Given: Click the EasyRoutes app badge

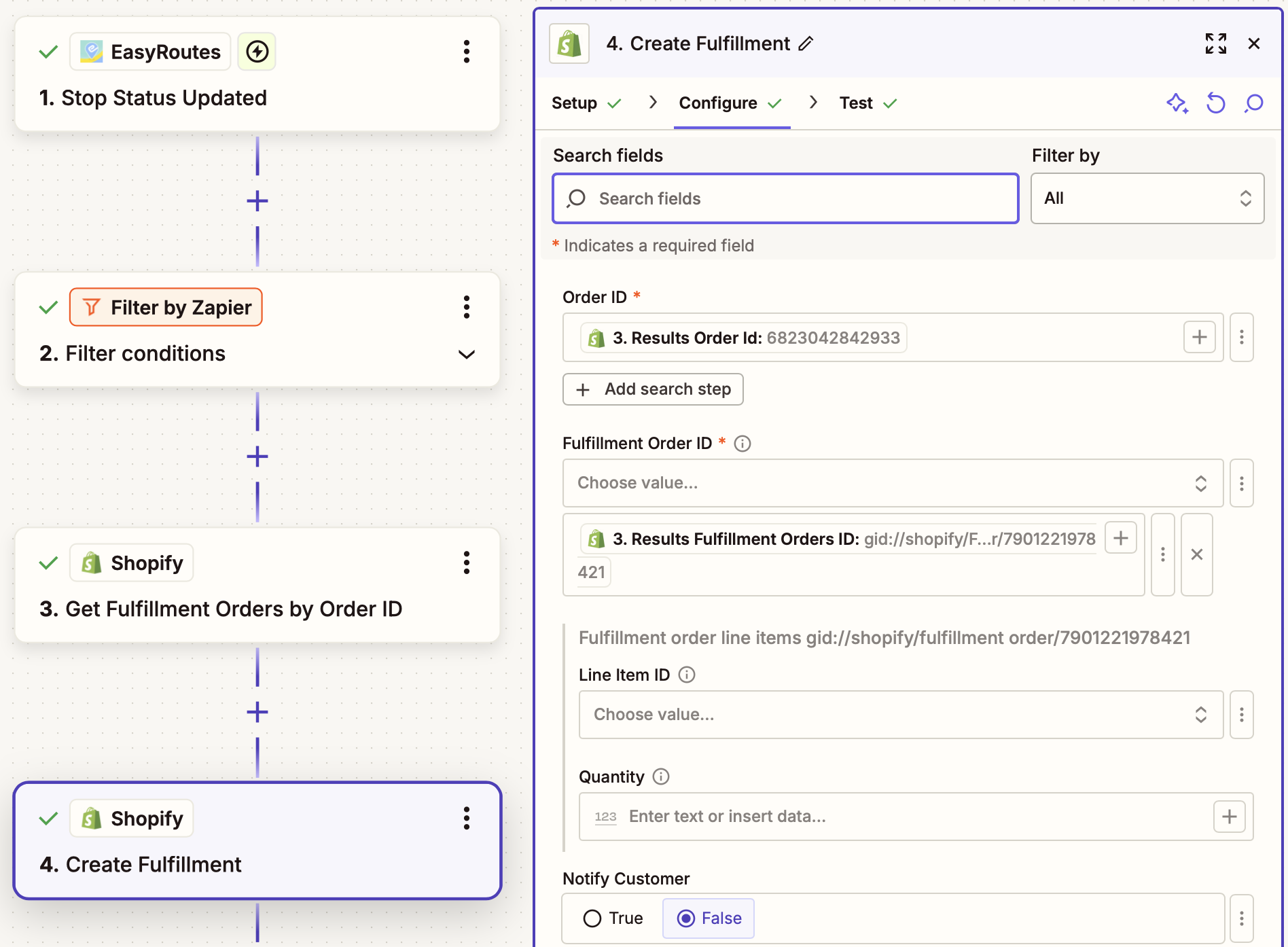Looking at the screenshot, I should [150, 52].
